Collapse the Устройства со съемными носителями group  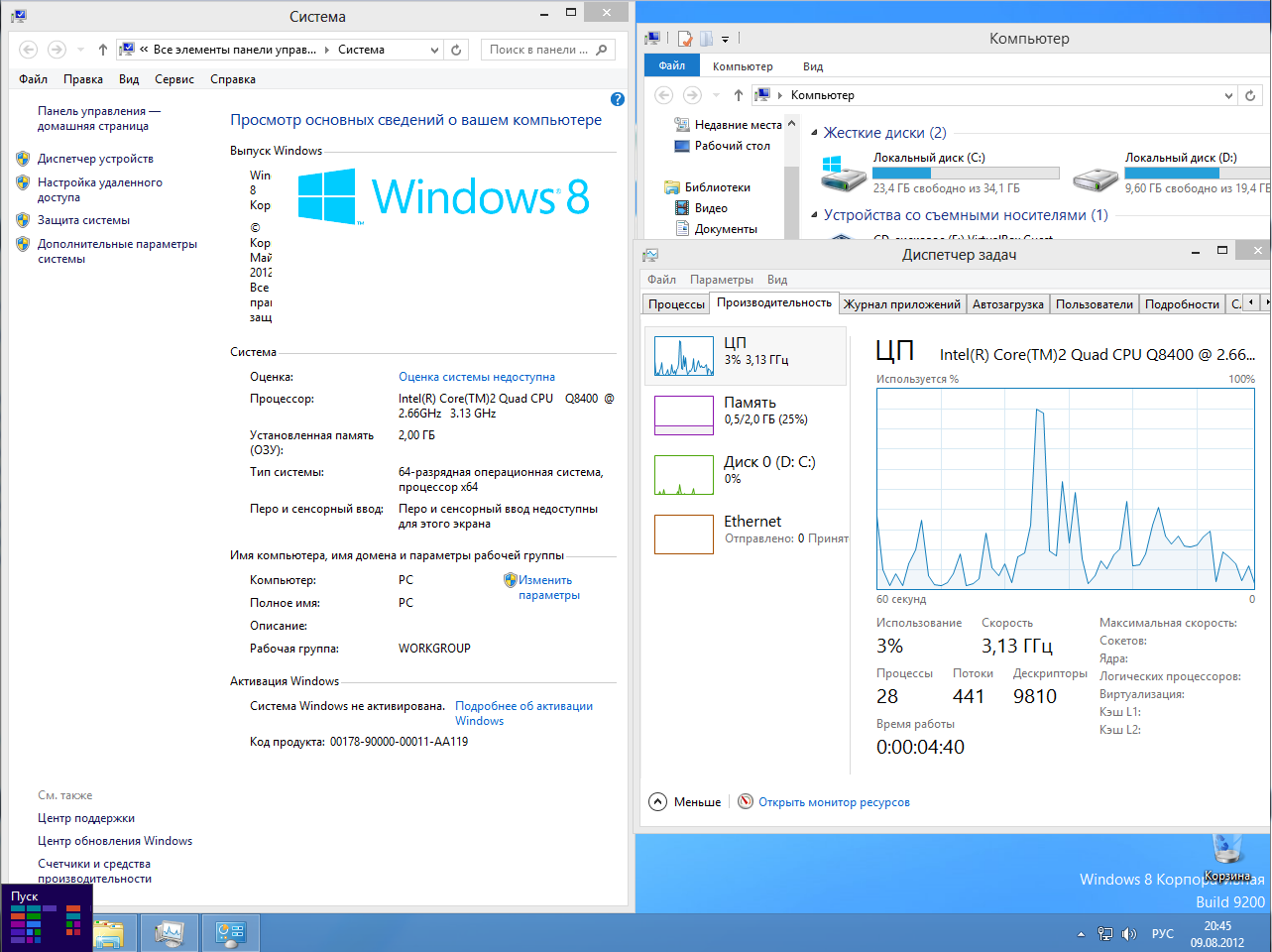point(815,215)
